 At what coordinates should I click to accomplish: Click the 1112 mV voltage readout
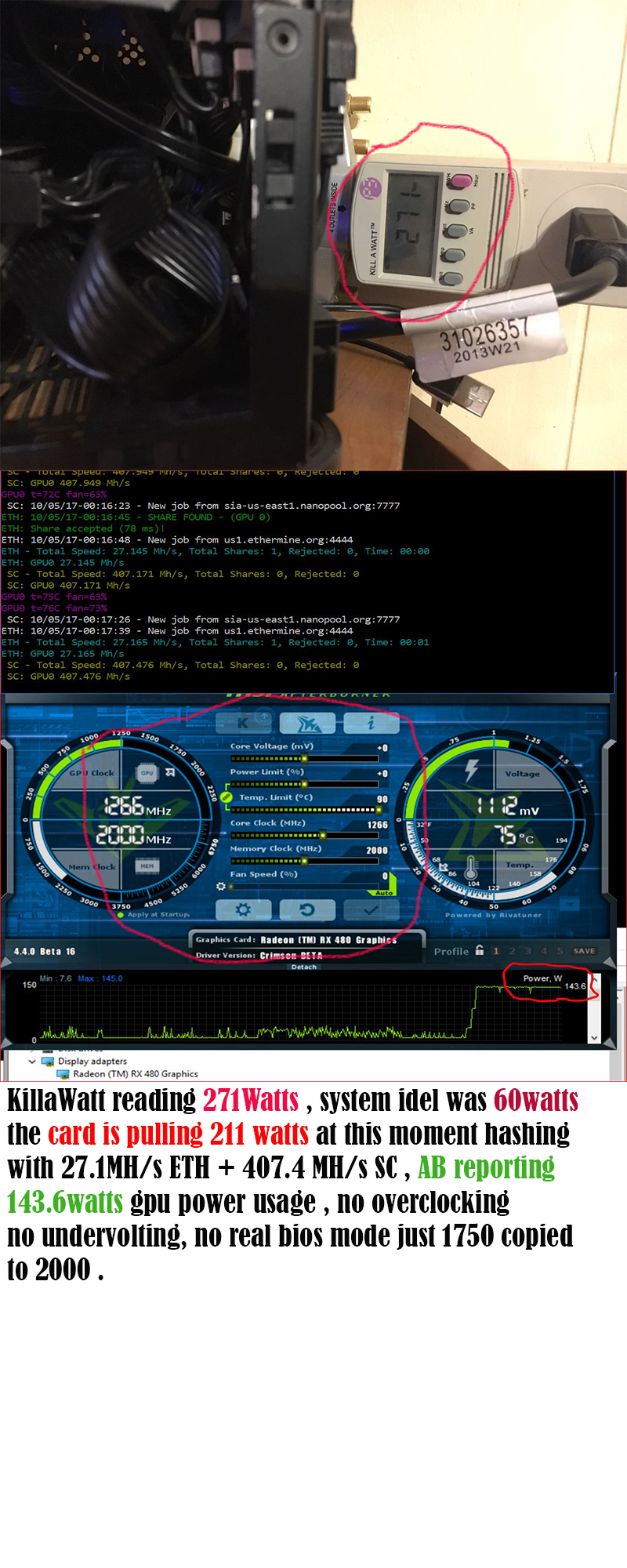508,805
